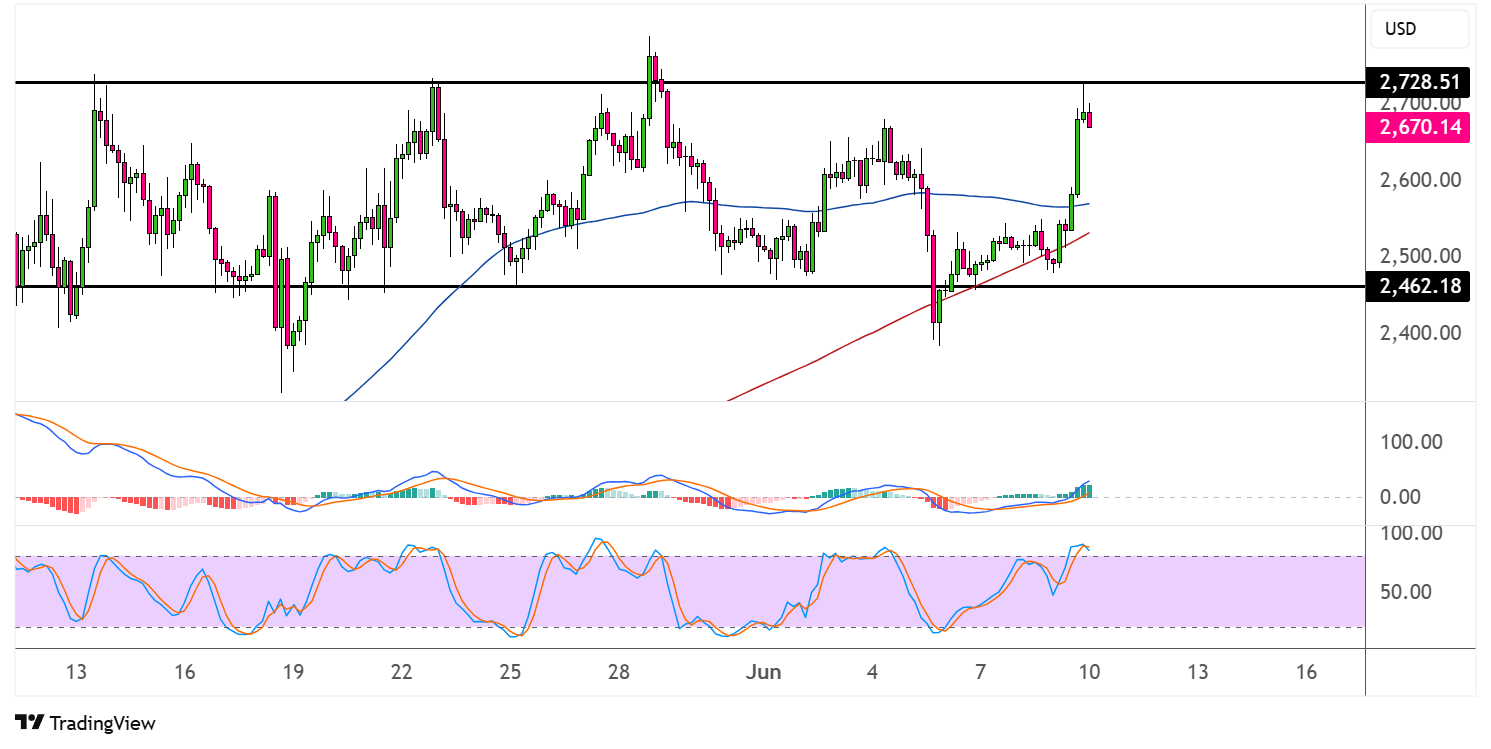Select the 2,670.14 current price label
This screenshot has width=1491, height=749.
tap(1419, 127)
